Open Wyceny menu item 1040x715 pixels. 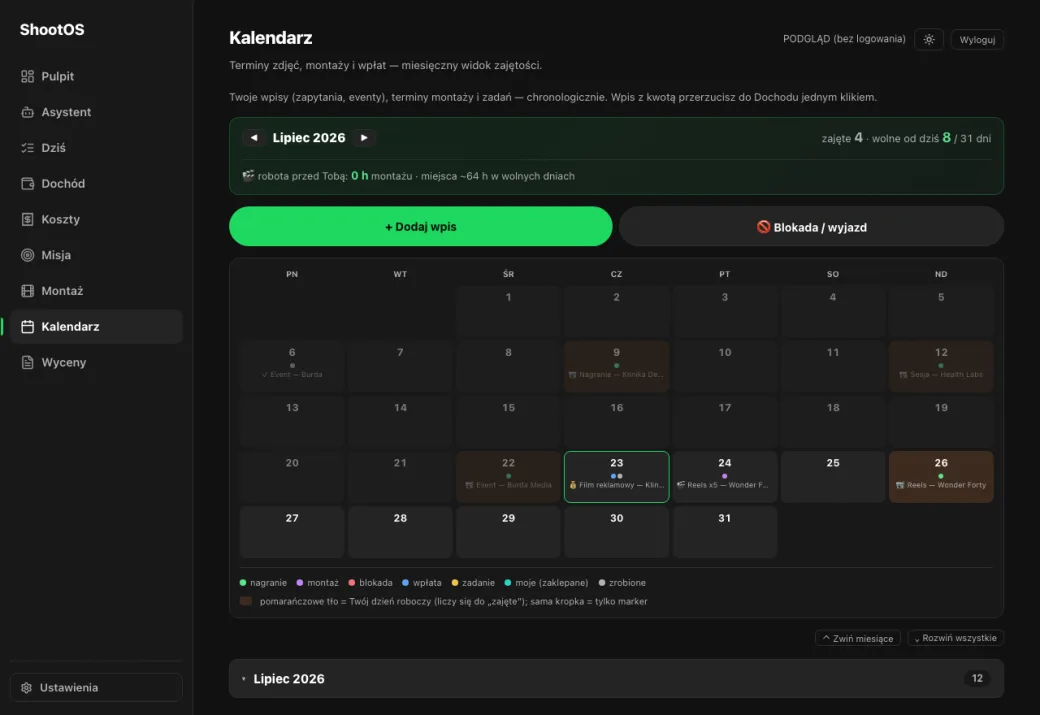click(x=96, y=363)
